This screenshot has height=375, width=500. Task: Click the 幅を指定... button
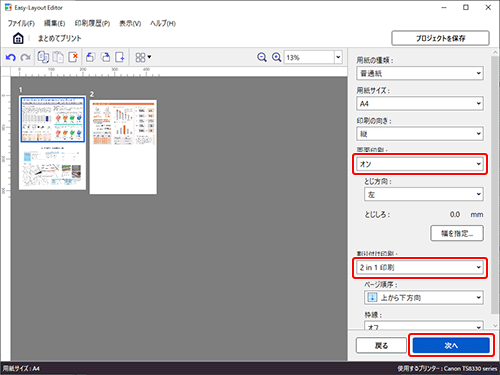(457, 233)
